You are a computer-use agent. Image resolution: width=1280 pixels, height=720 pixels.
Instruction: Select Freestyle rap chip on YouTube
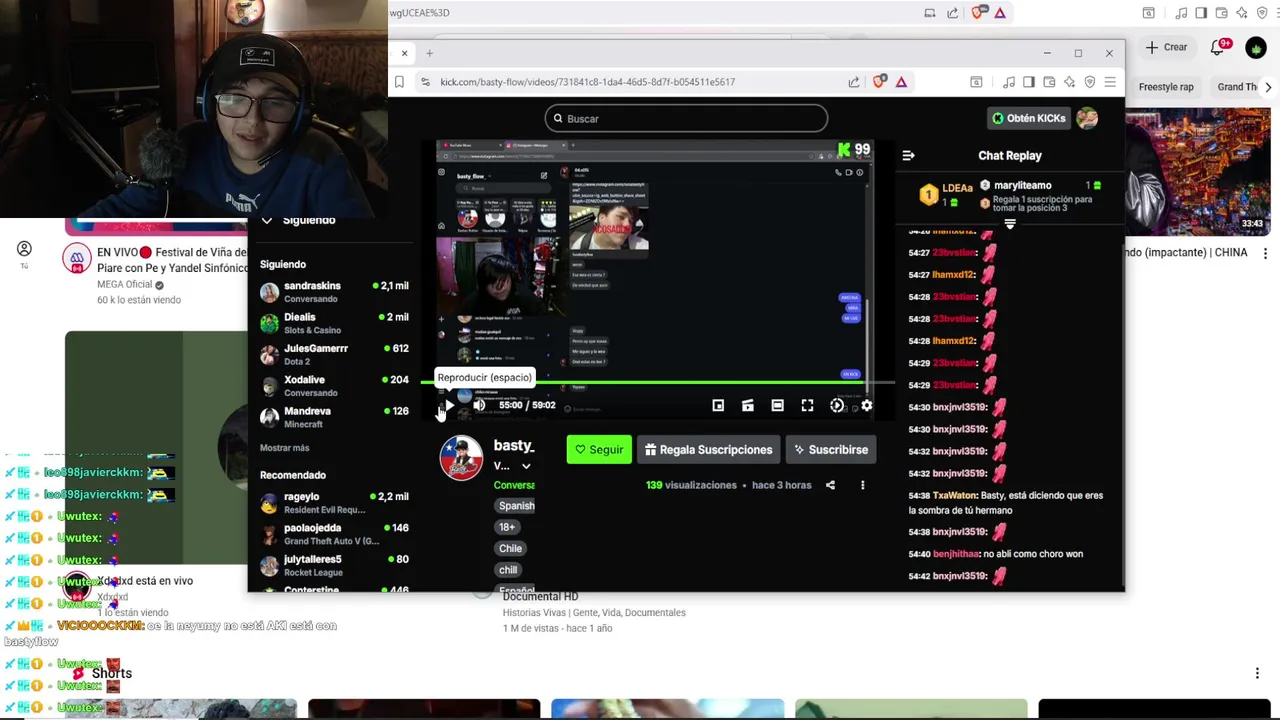(1166, 87)
